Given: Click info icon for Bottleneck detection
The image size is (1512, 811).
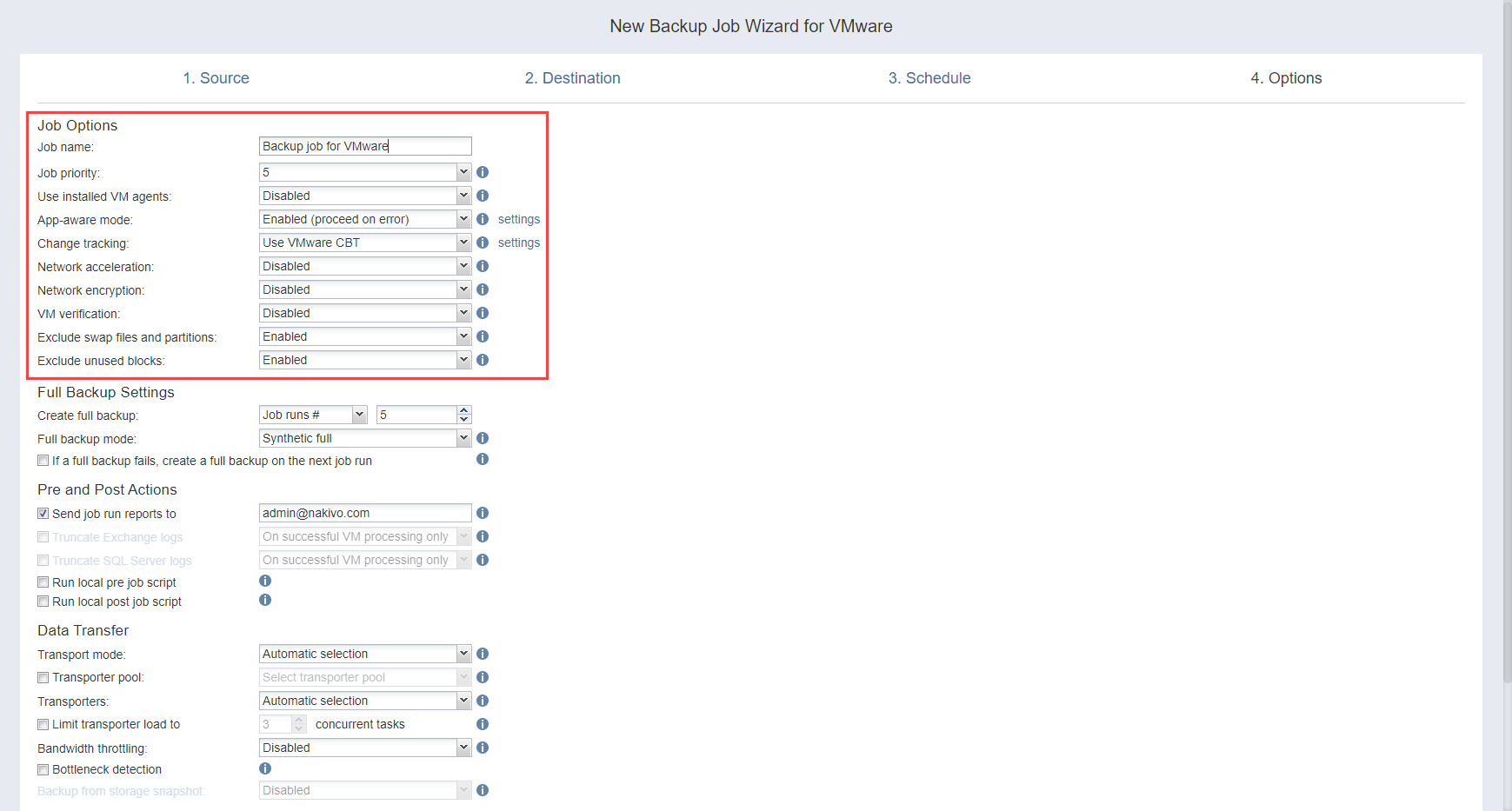Looking at the screenshot, I should click(x=265, y=768).
